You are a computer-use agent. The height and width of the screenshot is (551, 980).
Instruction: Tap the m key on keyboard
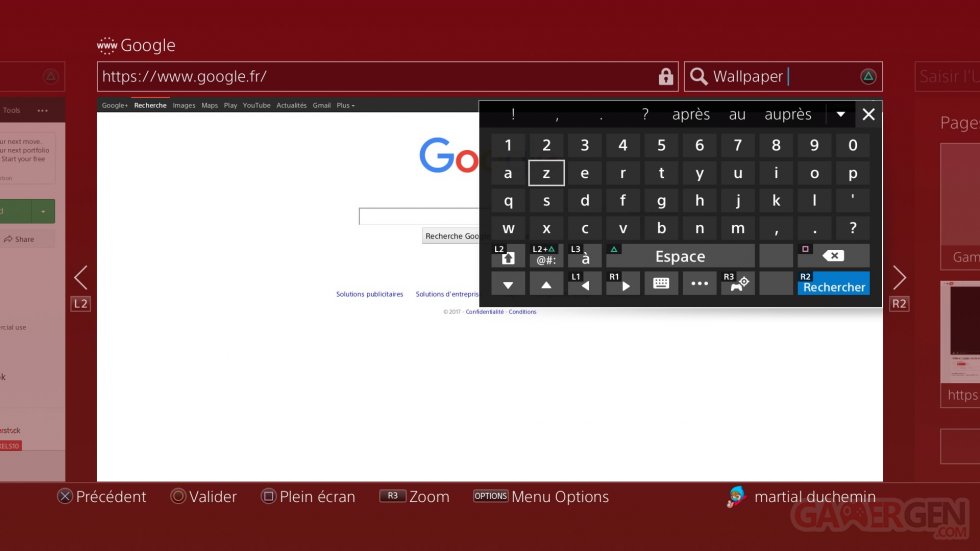738,228
